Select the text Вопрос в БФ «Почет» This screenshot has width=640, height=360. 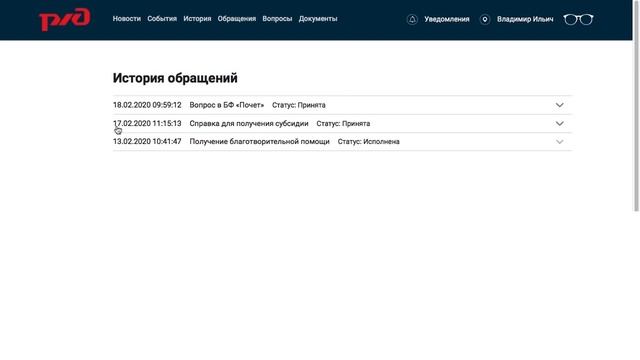(x=227, y=105)
